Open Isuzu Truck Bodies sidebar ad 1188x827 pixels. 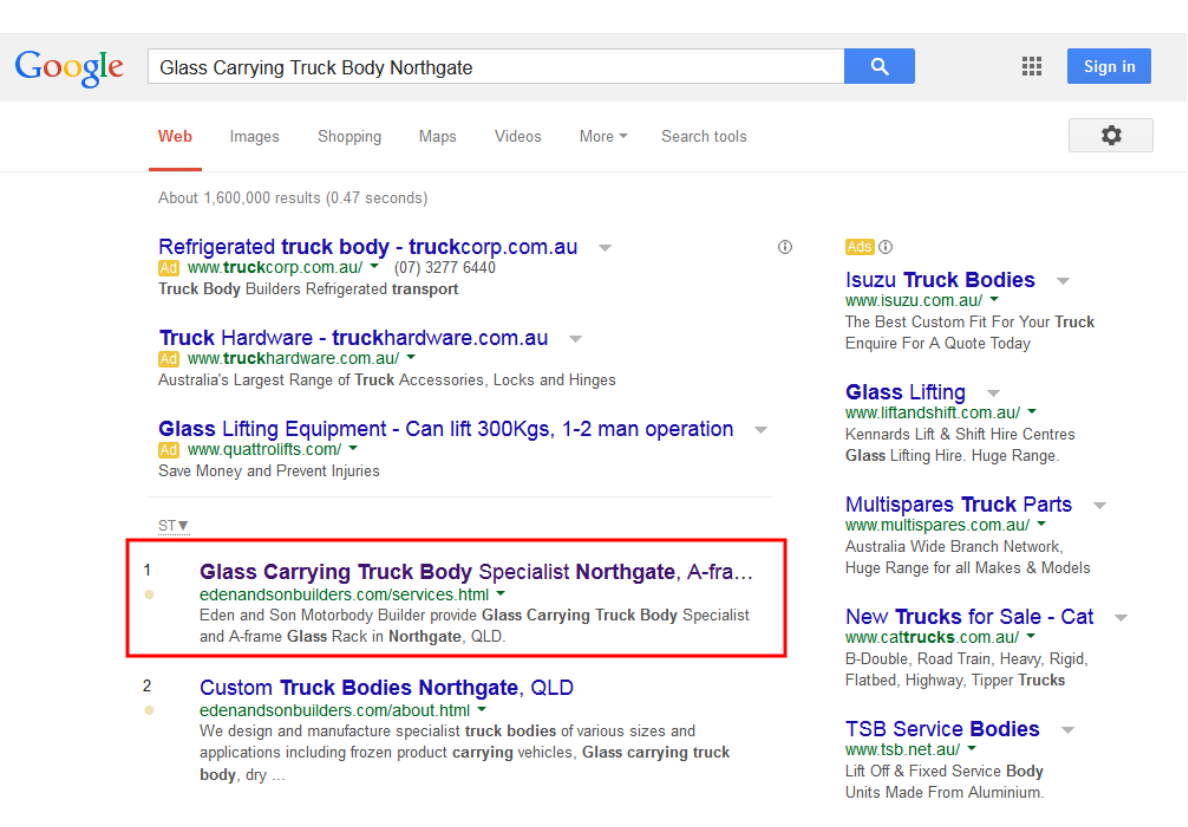(x=939, y=280)
